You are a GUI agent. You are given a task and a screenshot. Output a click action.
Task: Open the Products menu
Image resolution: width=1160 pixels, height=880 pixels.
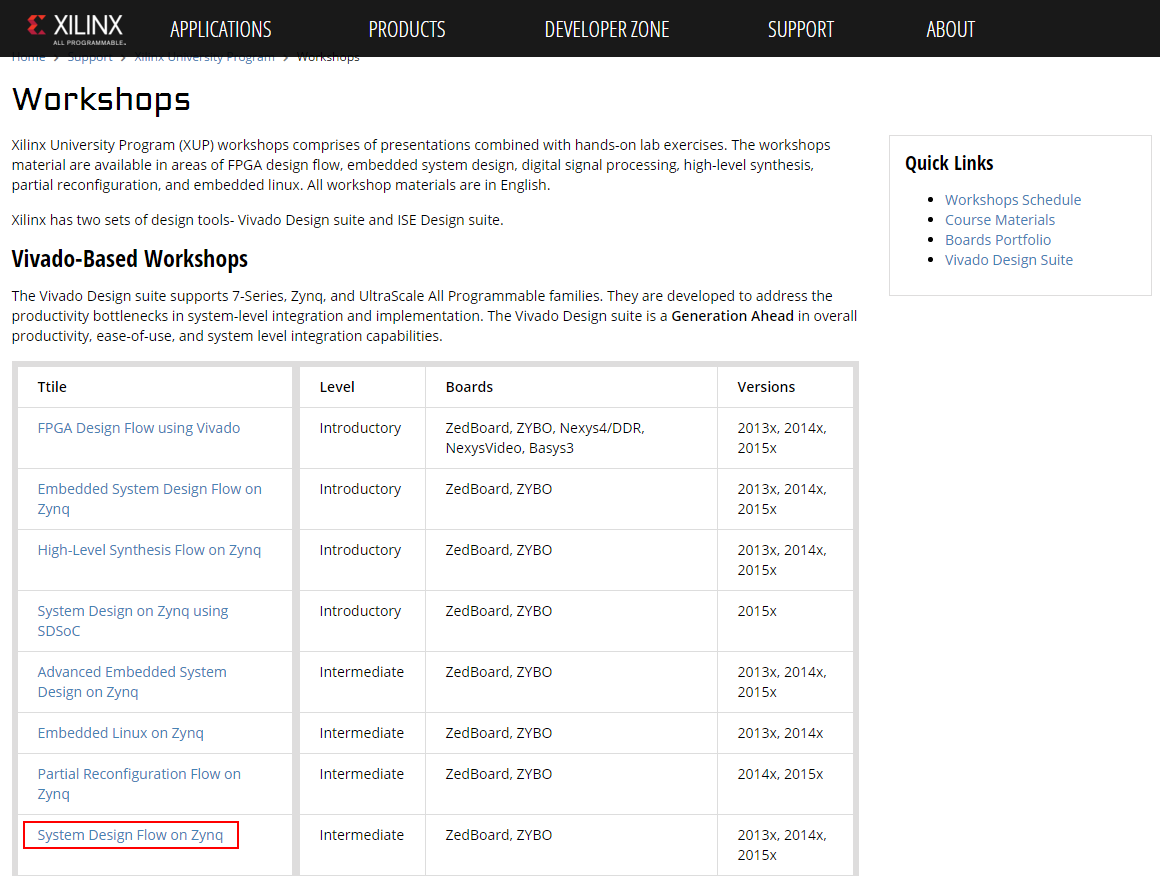pos(407,30)
